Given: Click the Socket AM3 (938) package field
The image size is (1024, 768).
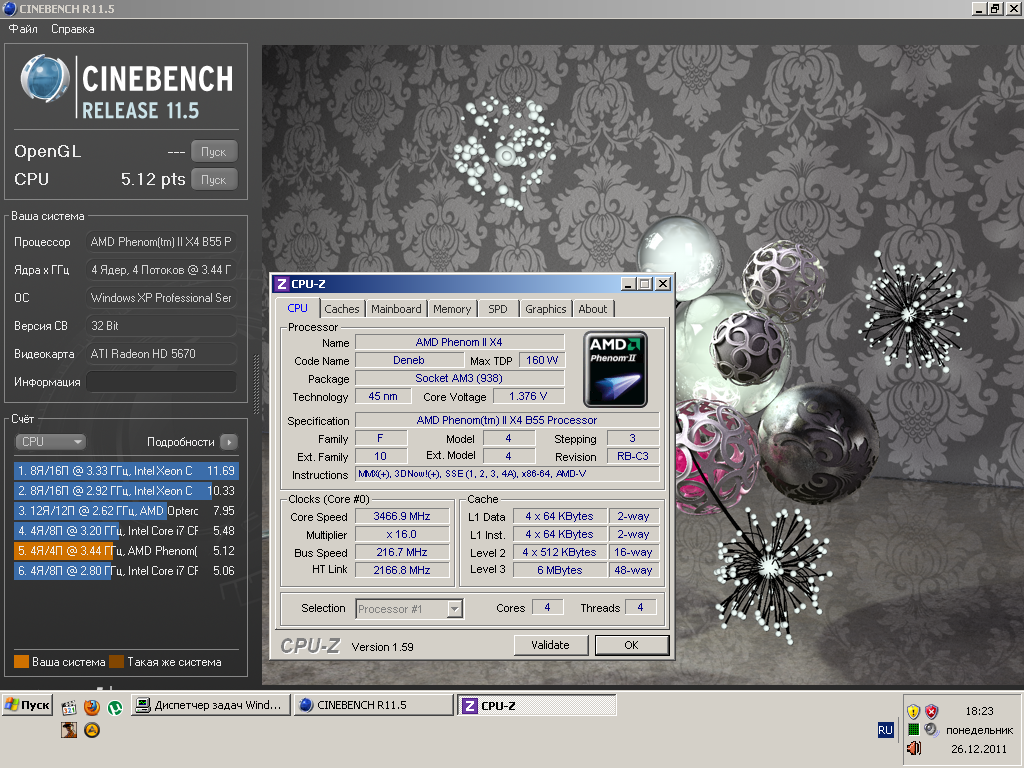Looking at the screenshot, I should click(459, 378).
